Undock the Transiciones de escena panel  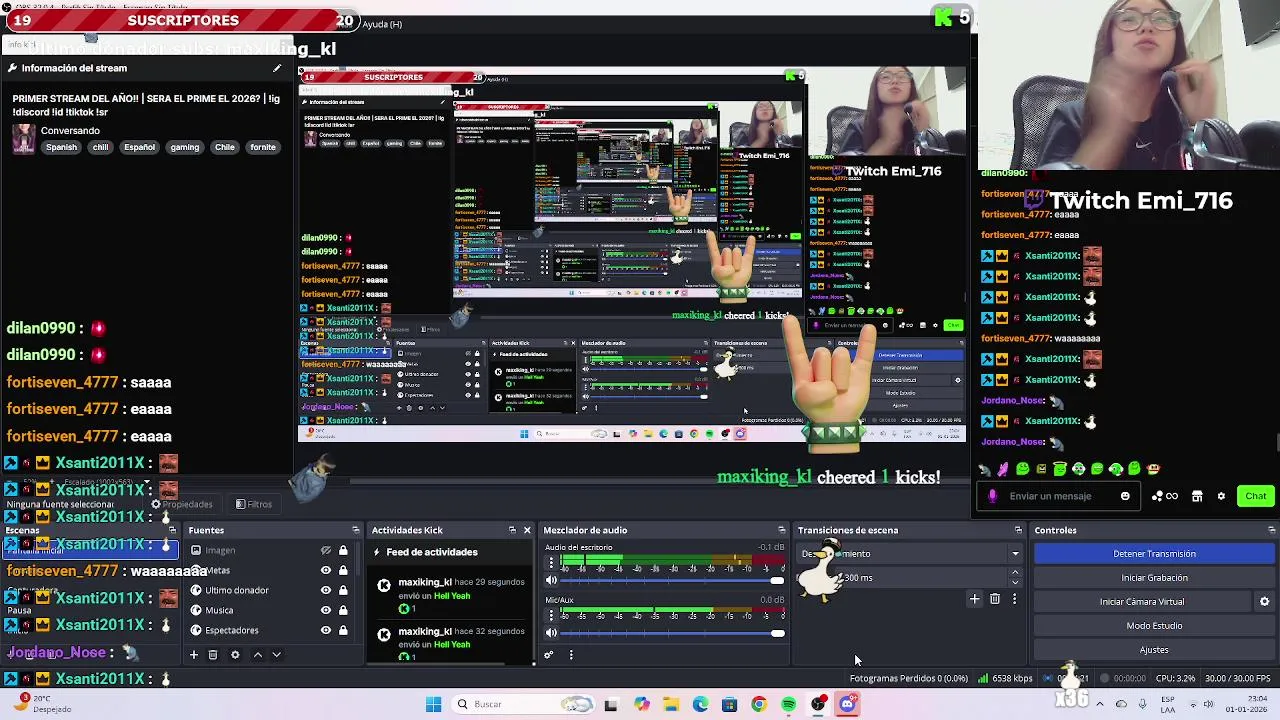(x=1018, y=530)
